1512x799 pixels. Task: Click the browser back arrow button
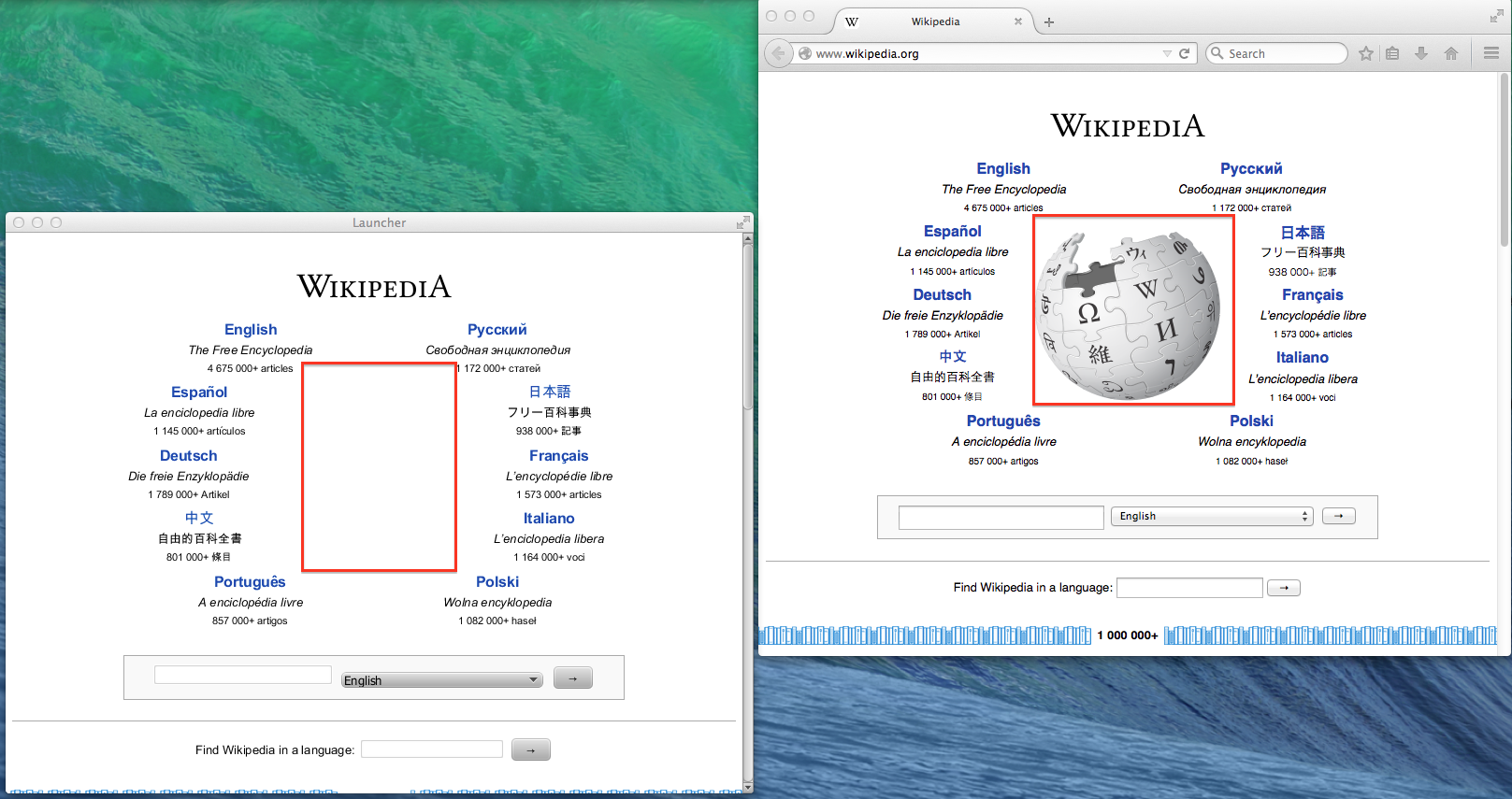777,53
